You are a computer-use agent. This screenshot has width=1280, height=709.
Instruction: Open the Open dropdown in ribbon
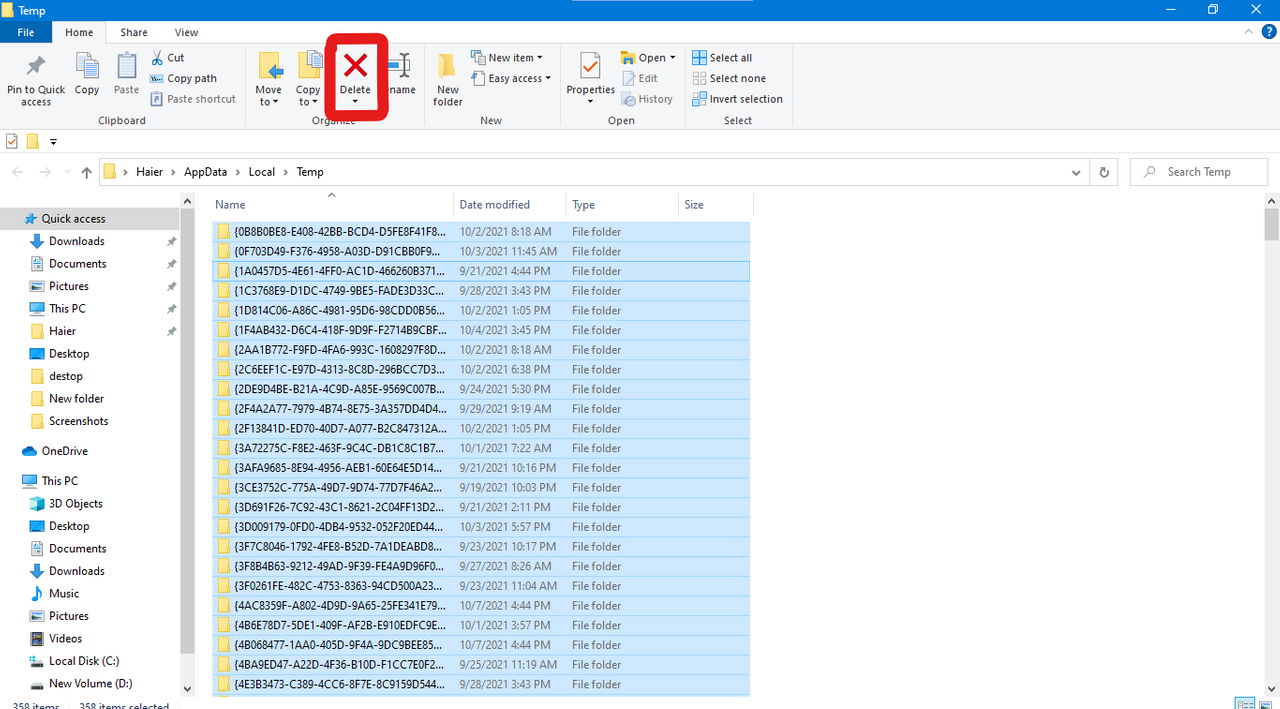(x=648, y=58)
